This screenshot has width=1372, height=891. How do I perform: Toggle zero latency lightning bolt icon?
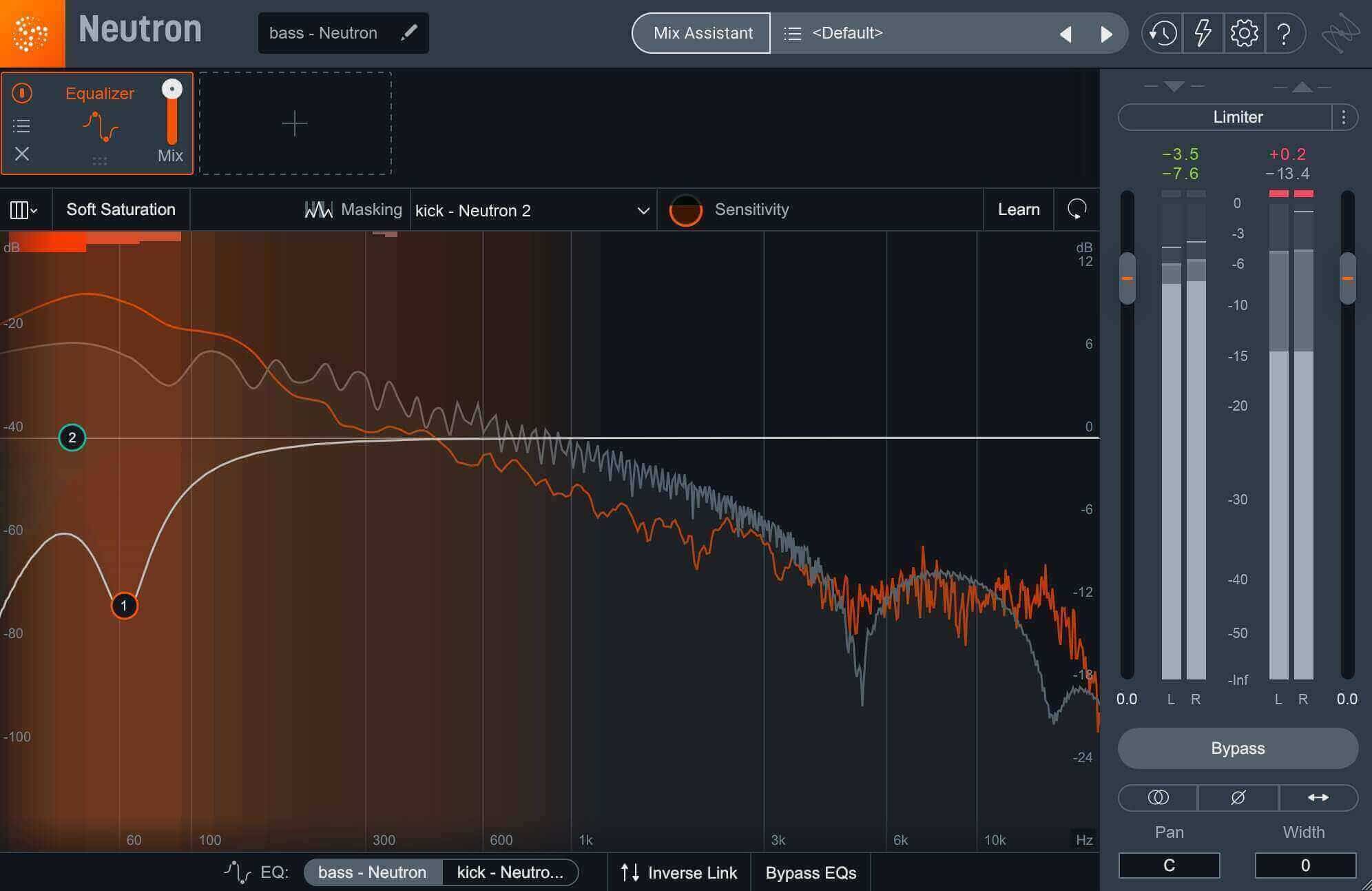point(1203,33)
